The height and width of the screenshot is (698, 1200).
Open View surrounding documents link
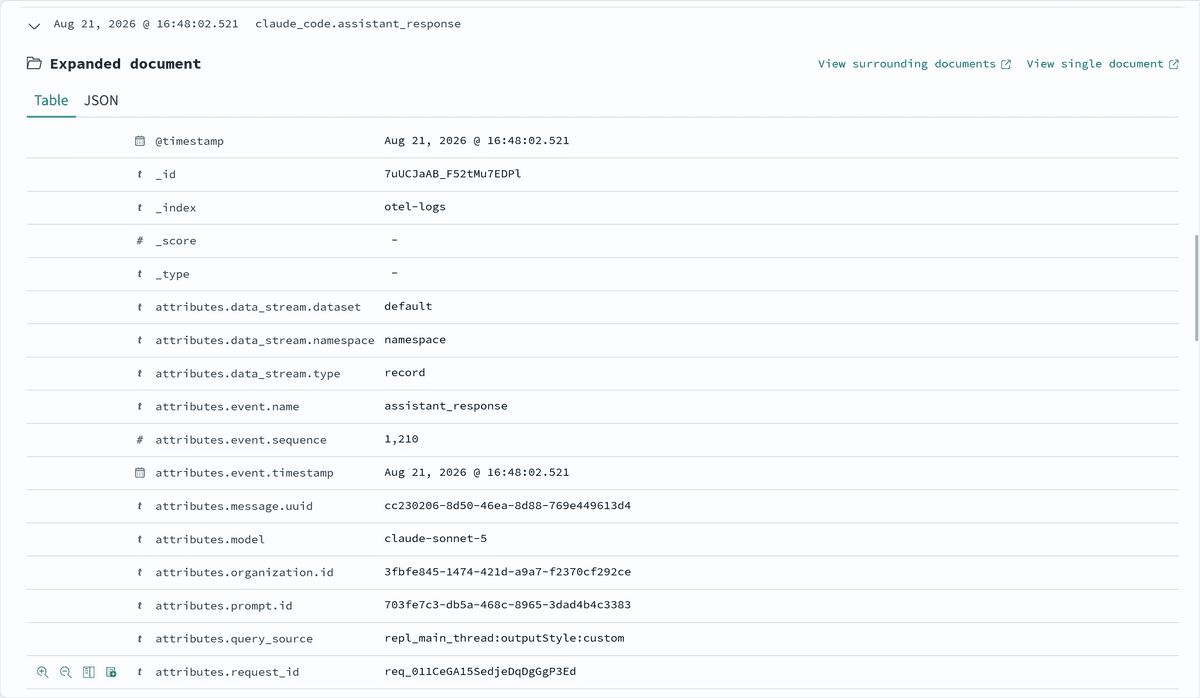(907, 64)
